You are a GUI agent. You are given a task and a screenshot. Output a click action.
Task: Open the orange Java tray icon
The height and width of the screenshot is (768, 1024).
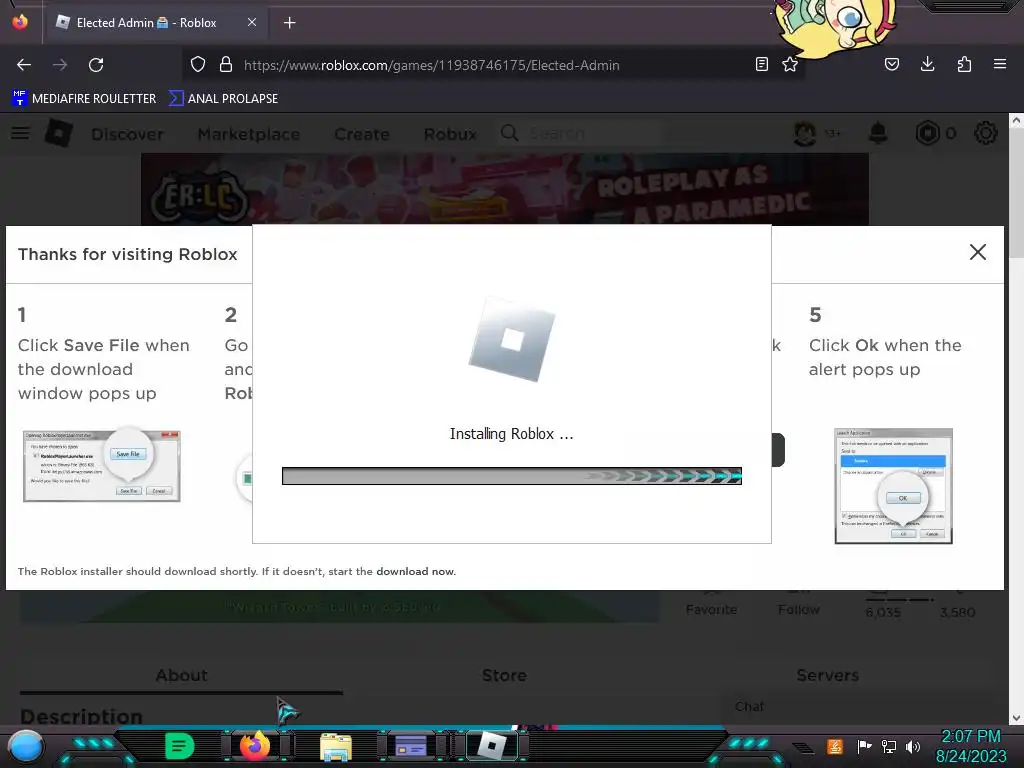[835, 746]
